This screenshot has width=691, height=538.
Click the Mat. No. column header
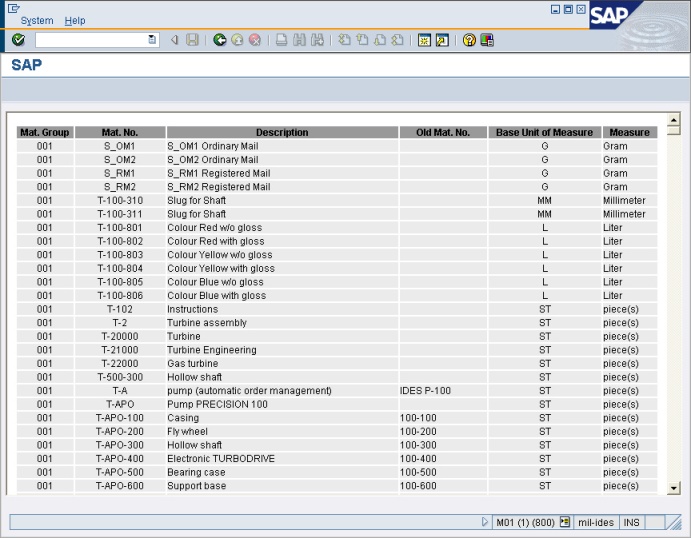pos(120,132)
